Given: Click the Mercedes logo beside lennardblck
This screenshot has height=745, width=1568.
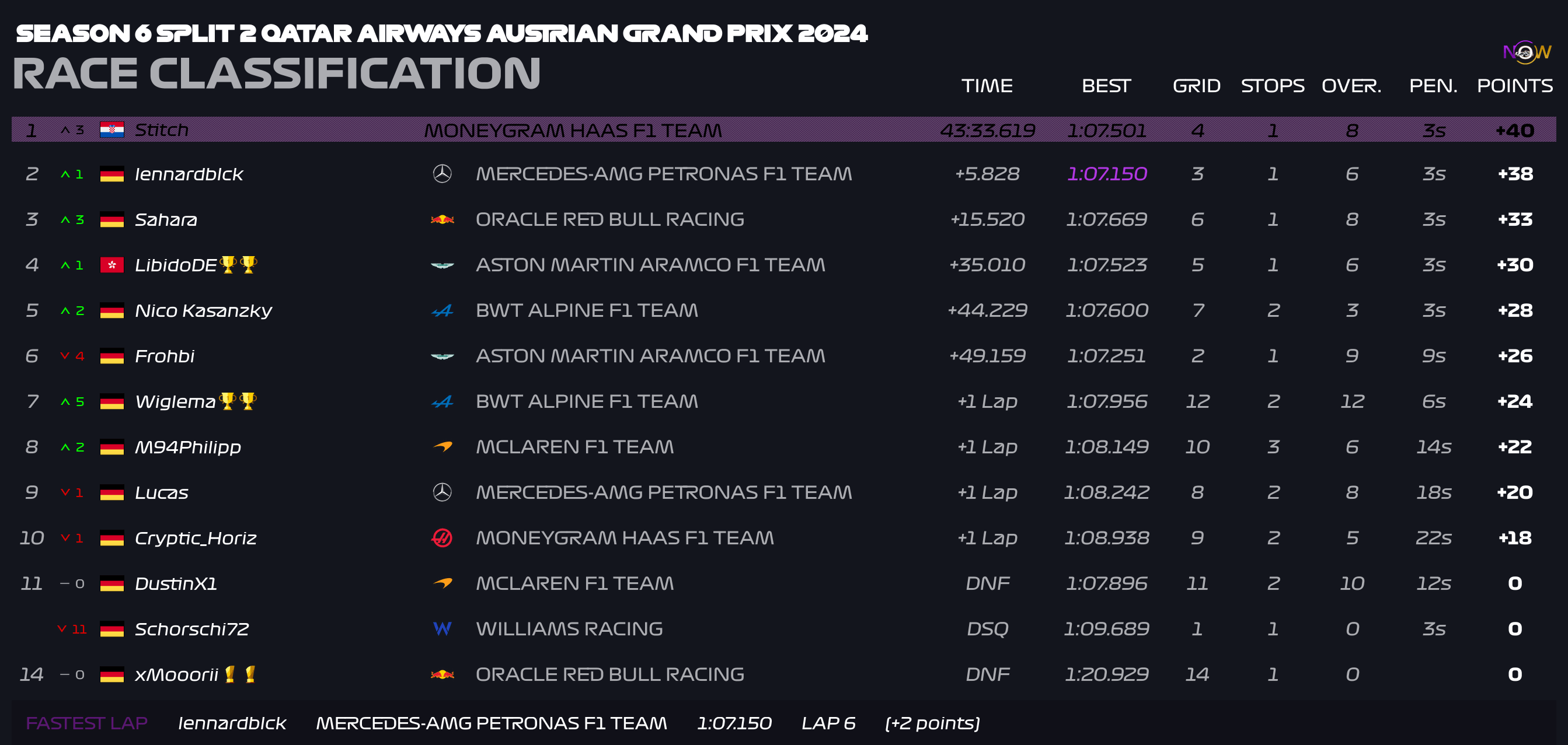Looking at the screenshot, I should click(442, 174).
